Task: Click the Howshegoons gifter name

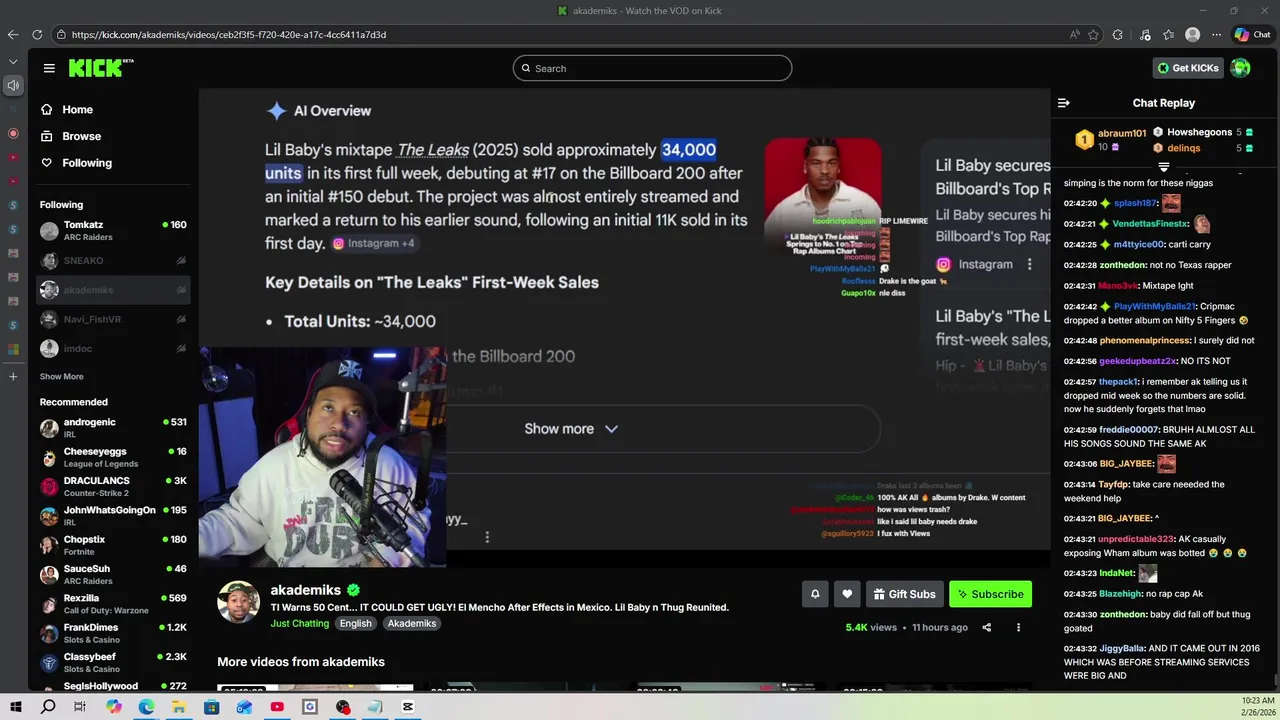Action: tap(1199, 132)
